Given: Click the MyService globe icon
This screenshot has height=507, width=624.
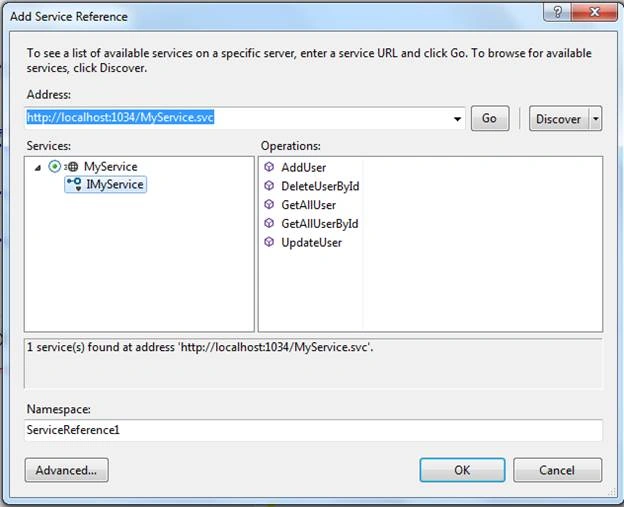Looking at the screenshot, I should pyautogui.click(x=72, y=167).
